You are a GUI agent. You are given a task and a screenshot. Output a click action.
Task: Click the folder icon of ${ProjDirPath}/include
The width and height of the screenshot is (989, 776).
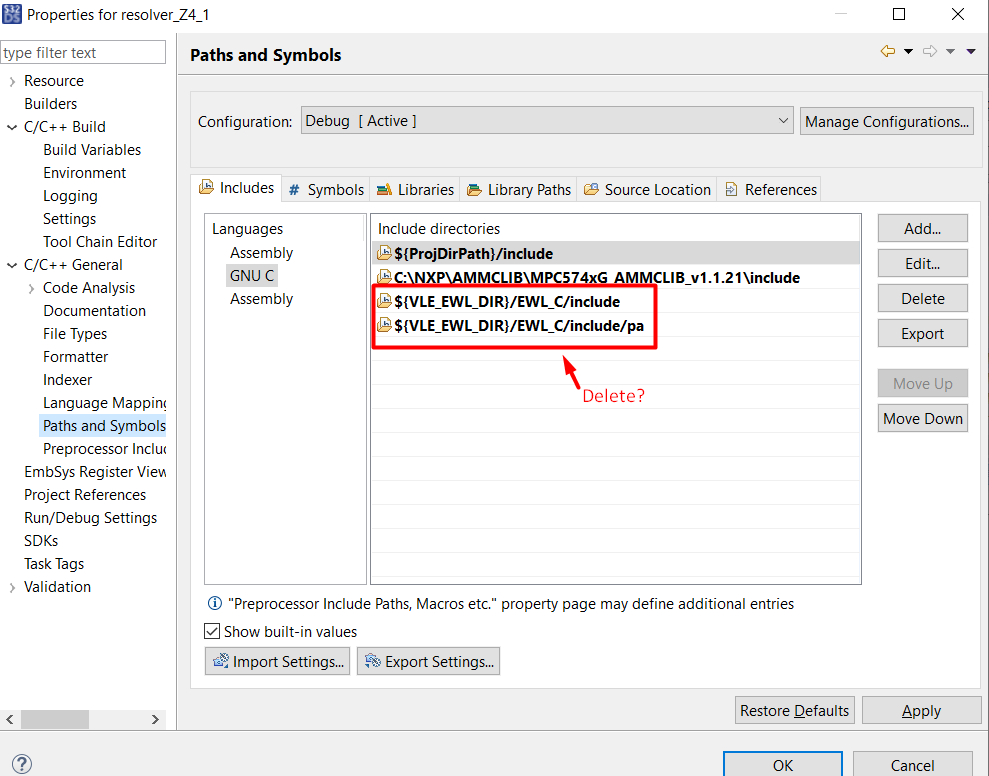pos(383,254)
